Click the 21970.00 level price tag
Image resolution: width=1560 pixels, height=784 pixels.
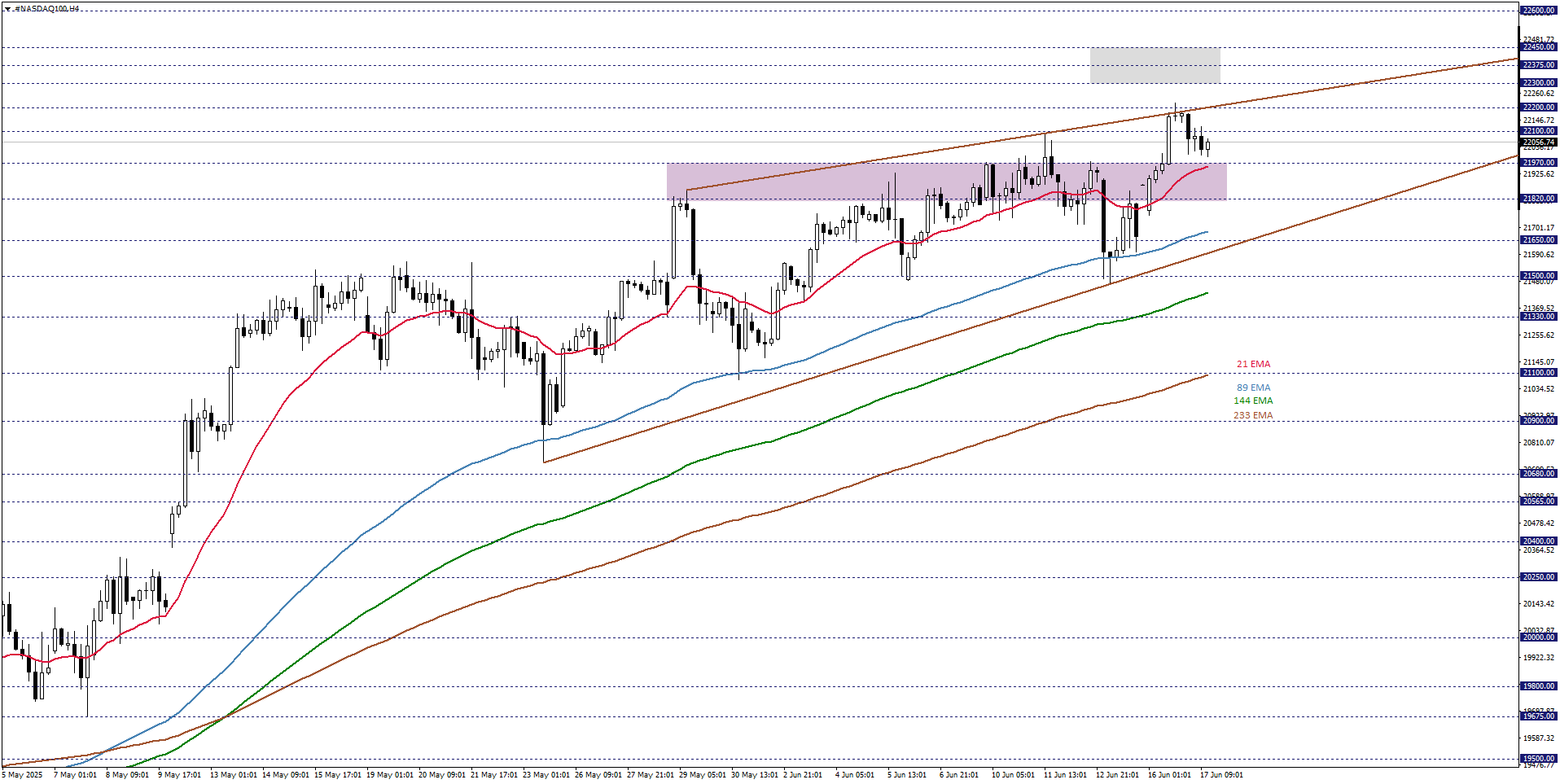[1539, 163]
